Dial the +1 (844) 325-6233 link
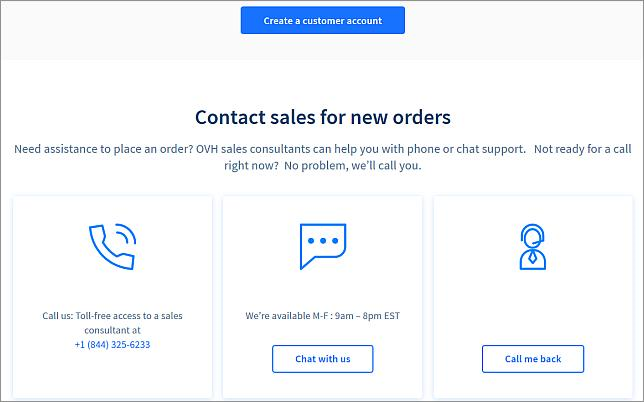The image size is (644, 402). click(x=113, y=345)
